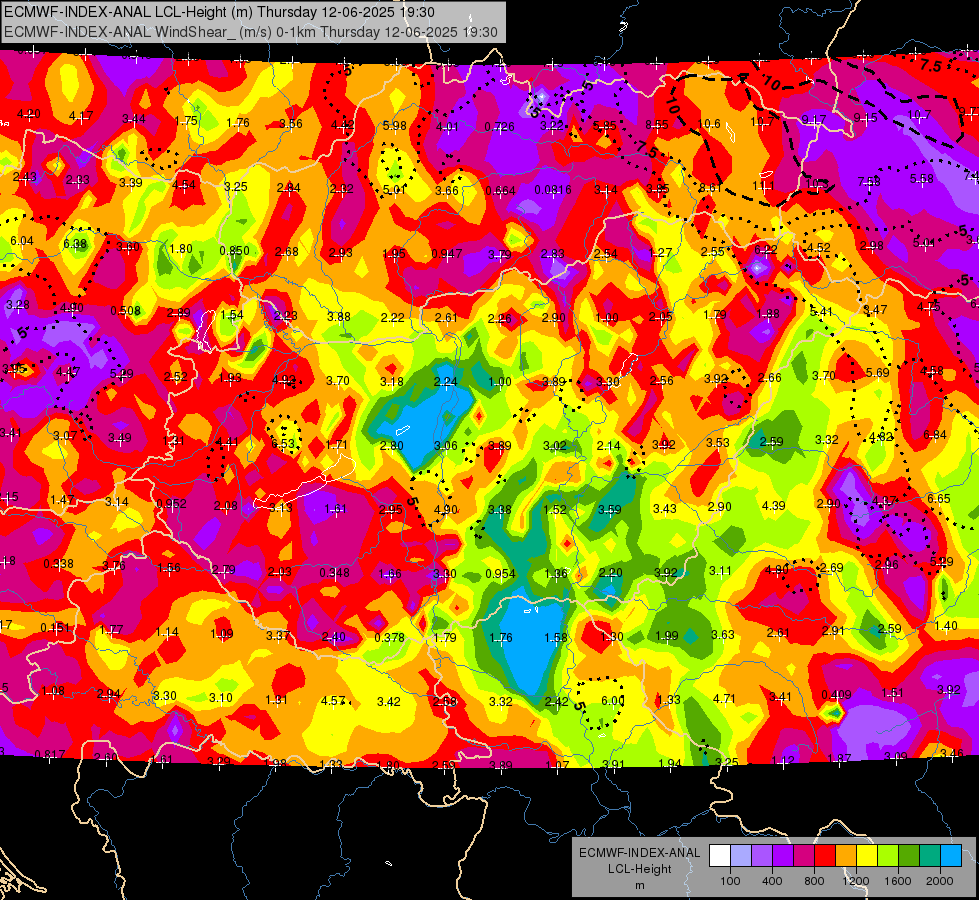Click the wind shear value 0.409
The image size is (979, 900).
(837, 695)
